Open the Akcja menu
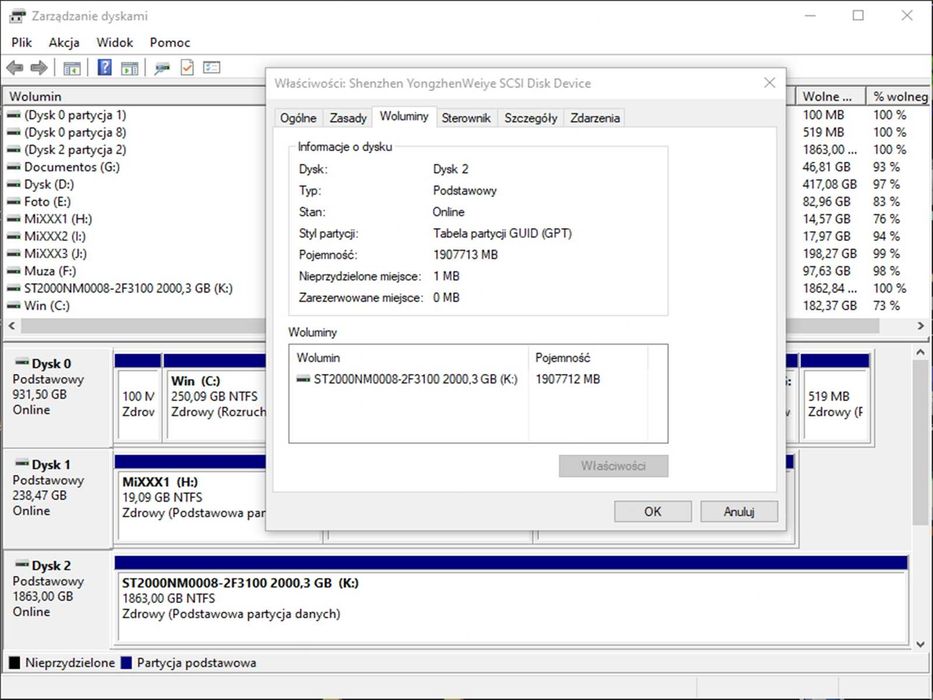This screenshot has height=700, width=933. (x=64, y=42)
